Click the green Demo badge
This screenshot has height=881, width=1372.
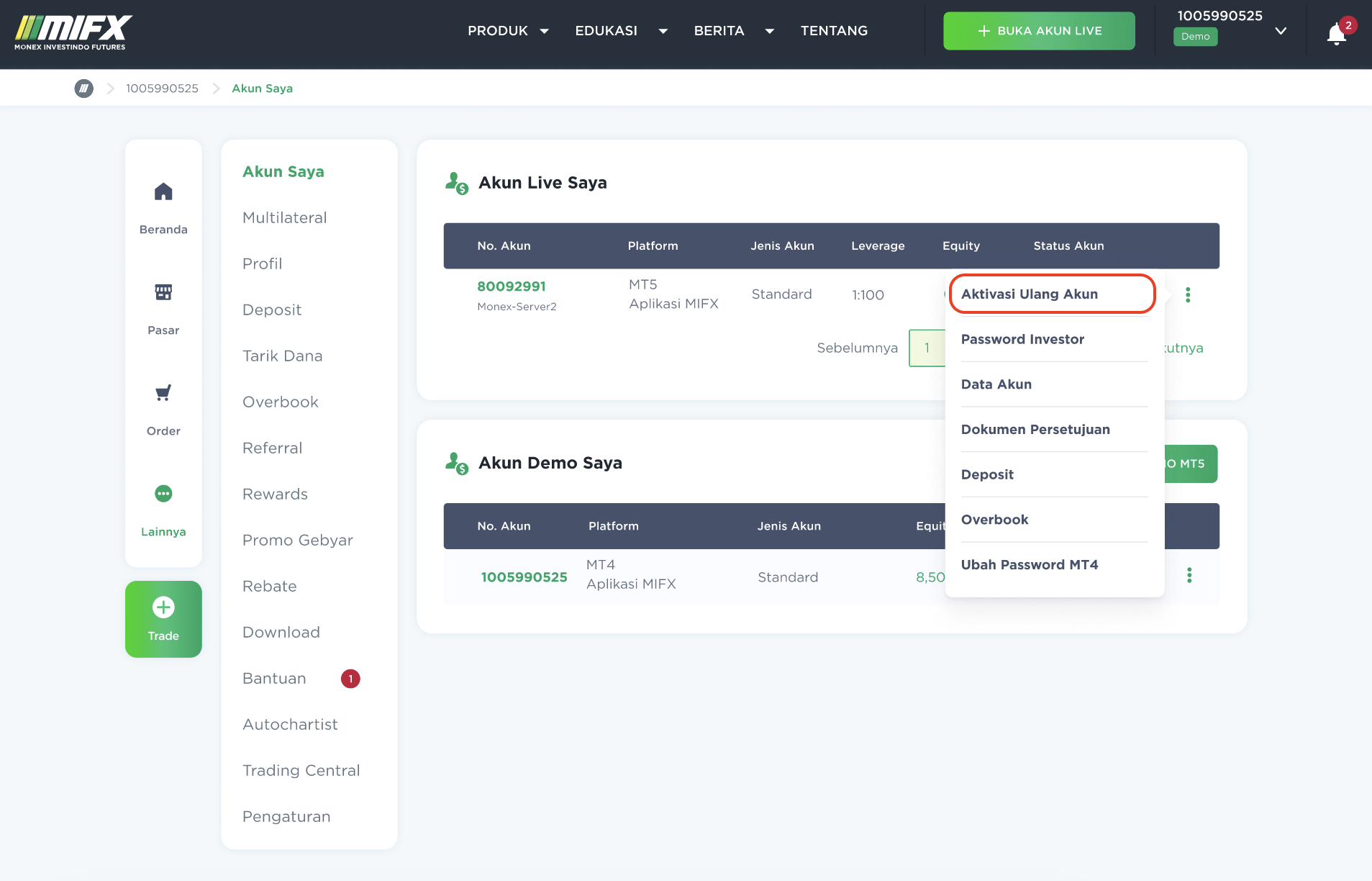coord(1195,37)
